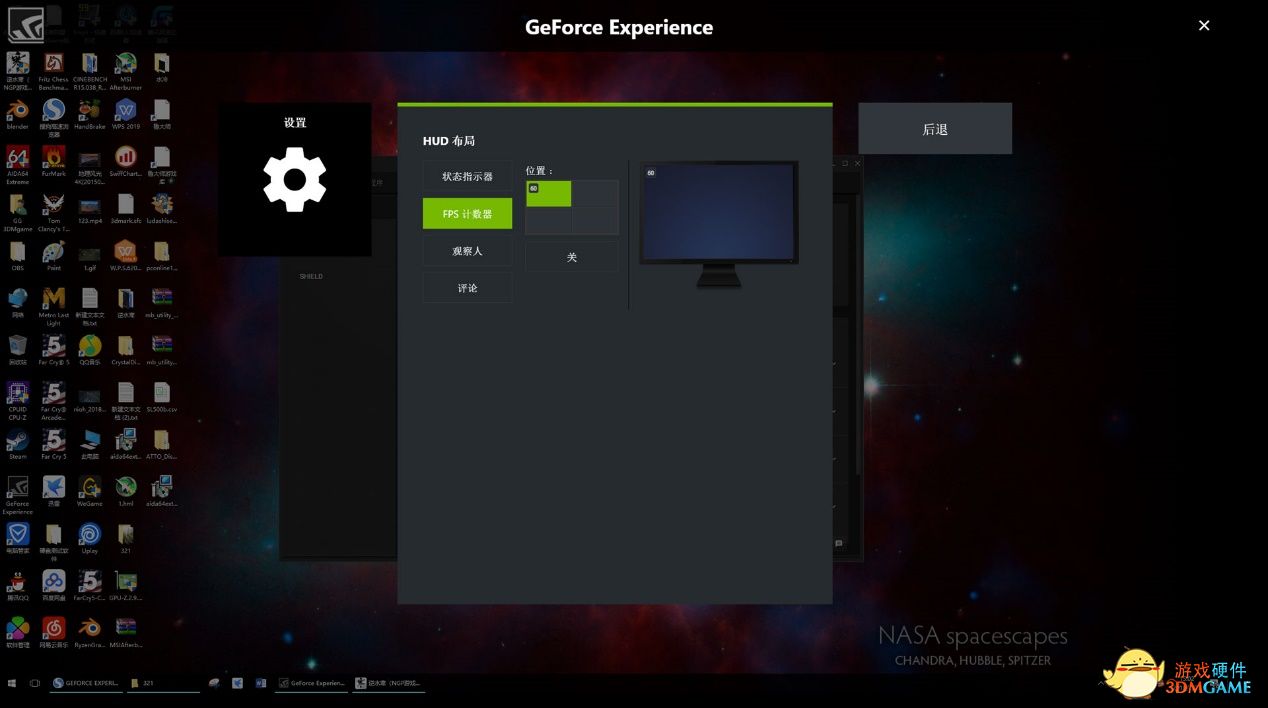Select 网易云音乐 desktop icon
Screen dimensions: 1268x708
pos(54,633)
